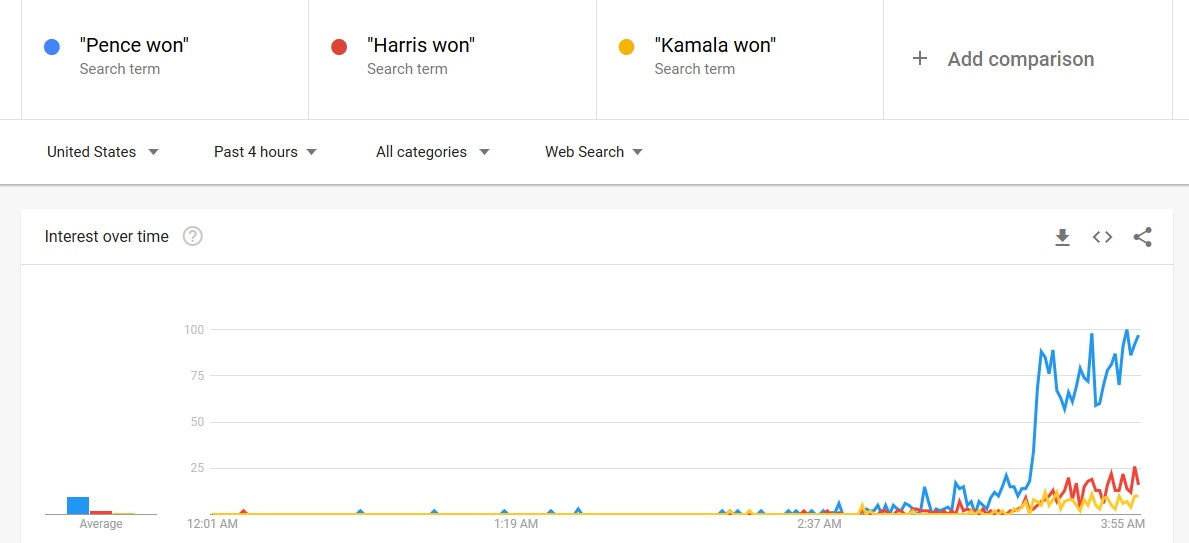Click the blue Average bar
Image resolution: width=1189 pixels, height=543 pixels.
pyautogui.click(x=78, y=505)
